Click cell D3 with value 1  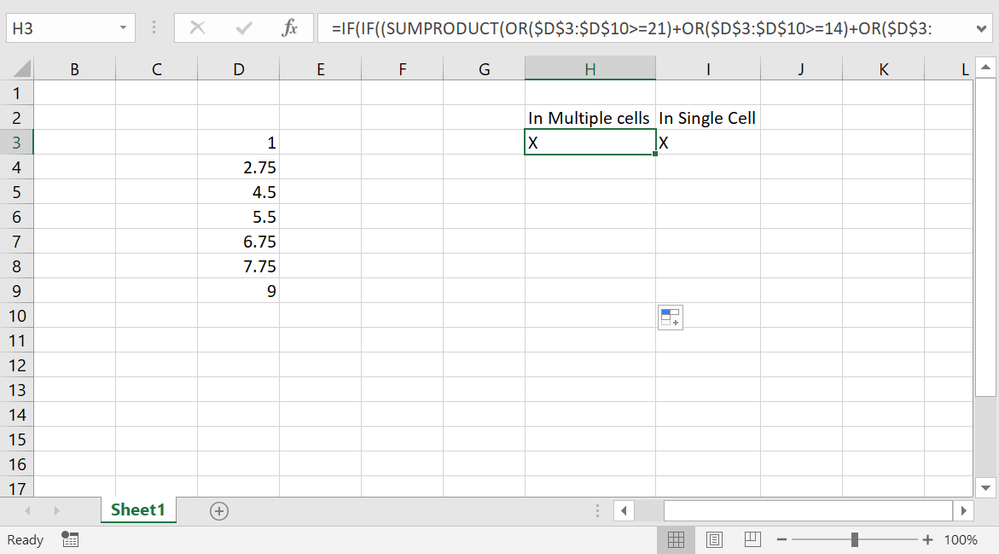(238, 143)
